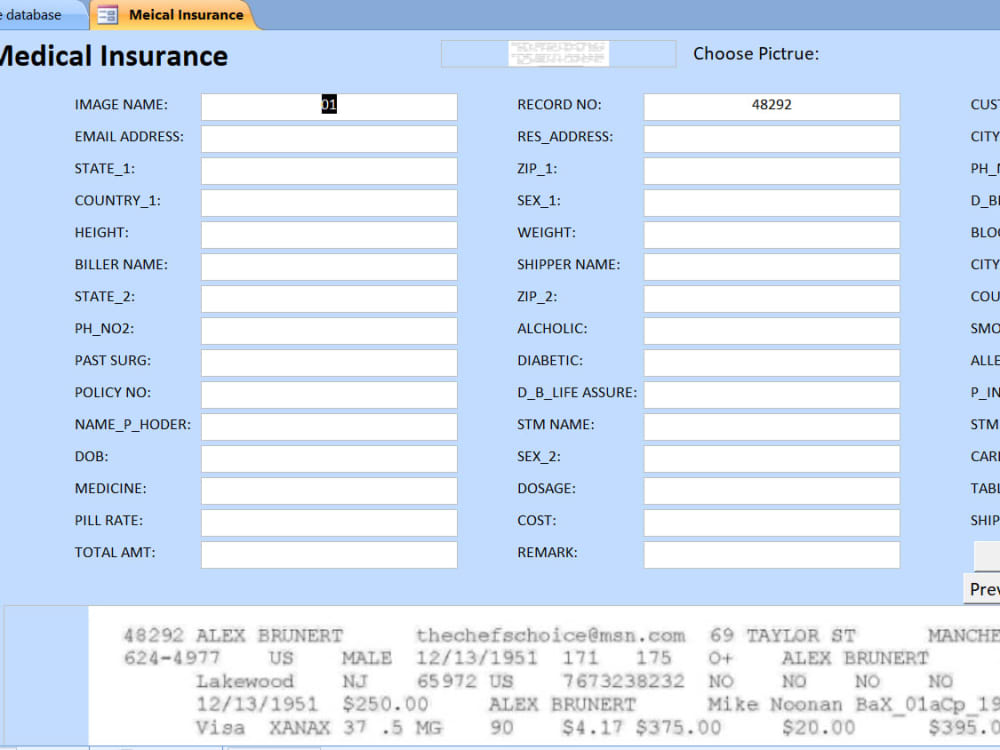Viewport: 1000px width, 750px height.
Task: Click the IMAGE NAME label
Action: click(121, 105)
